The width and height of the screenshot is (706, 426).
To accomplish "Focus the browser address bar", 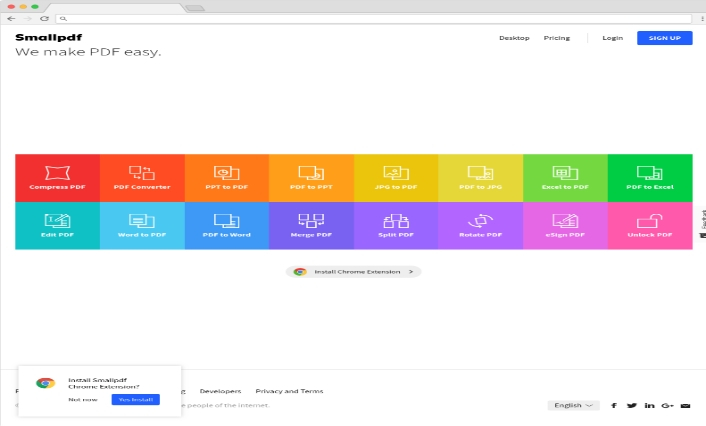I will 374,18.
